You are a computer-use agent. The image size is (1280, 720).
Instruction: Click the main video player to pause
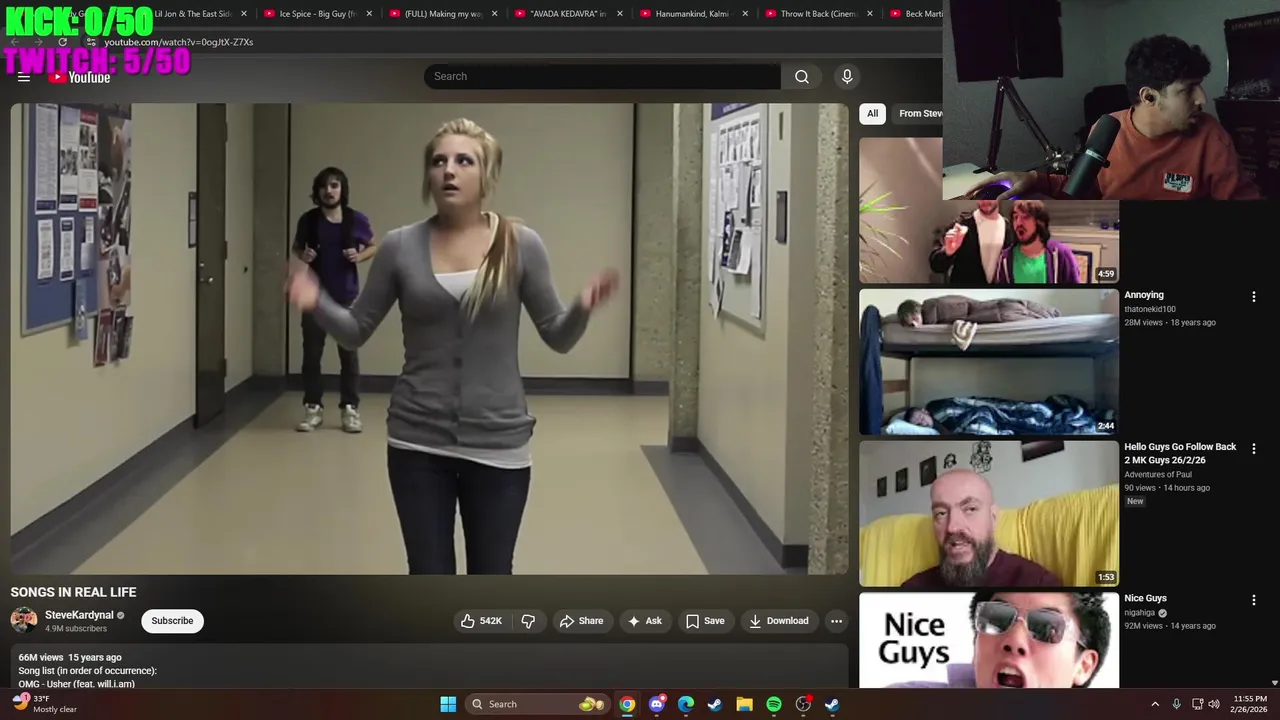[429, 339]
